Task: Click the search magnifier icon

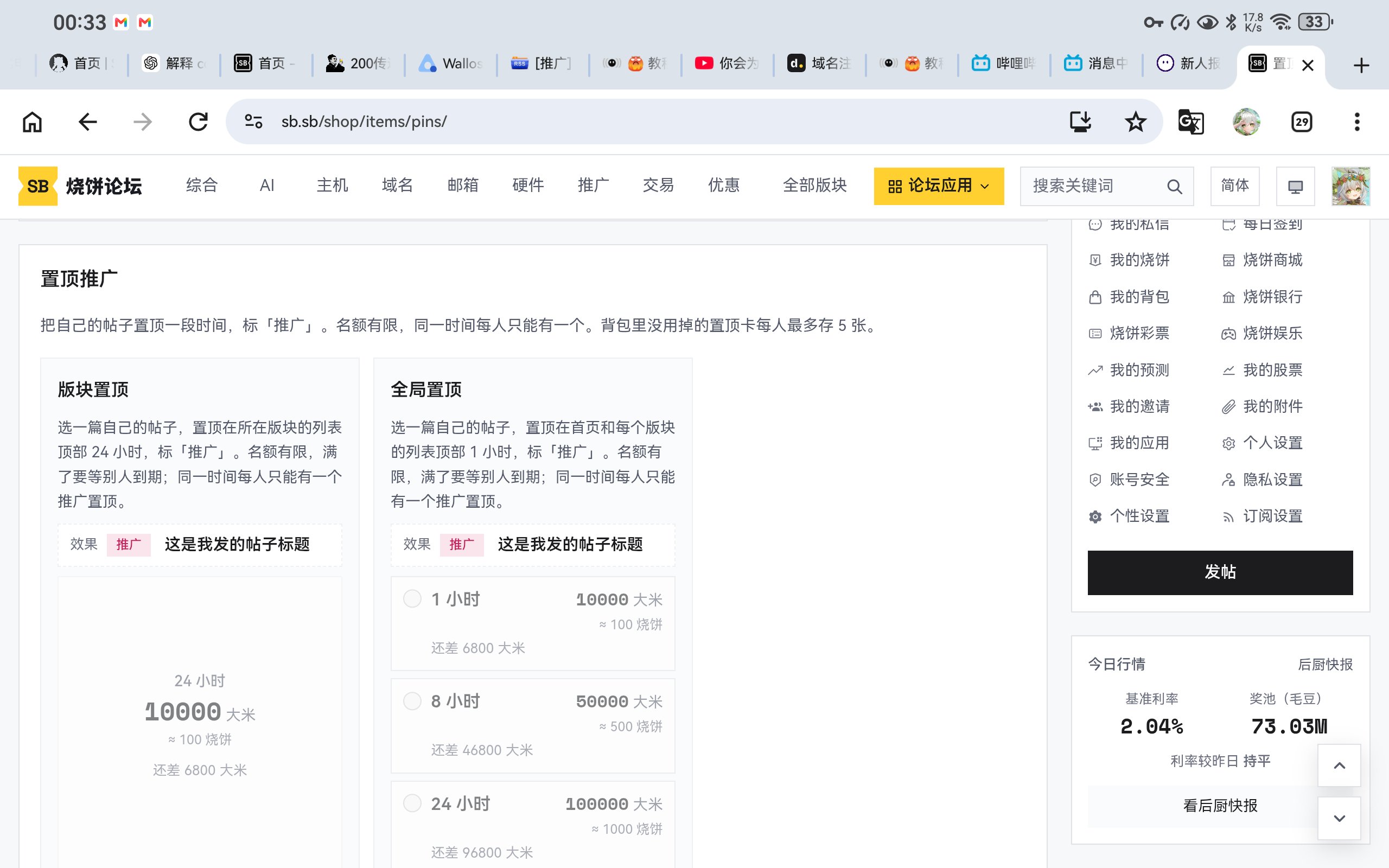Action: pyautogui.click(x=1174, y=186)
